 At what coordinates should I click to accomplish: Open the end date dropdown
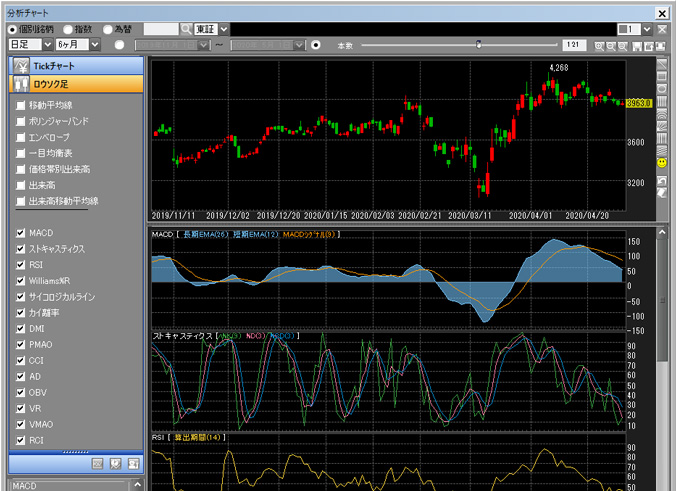(299, 45)
